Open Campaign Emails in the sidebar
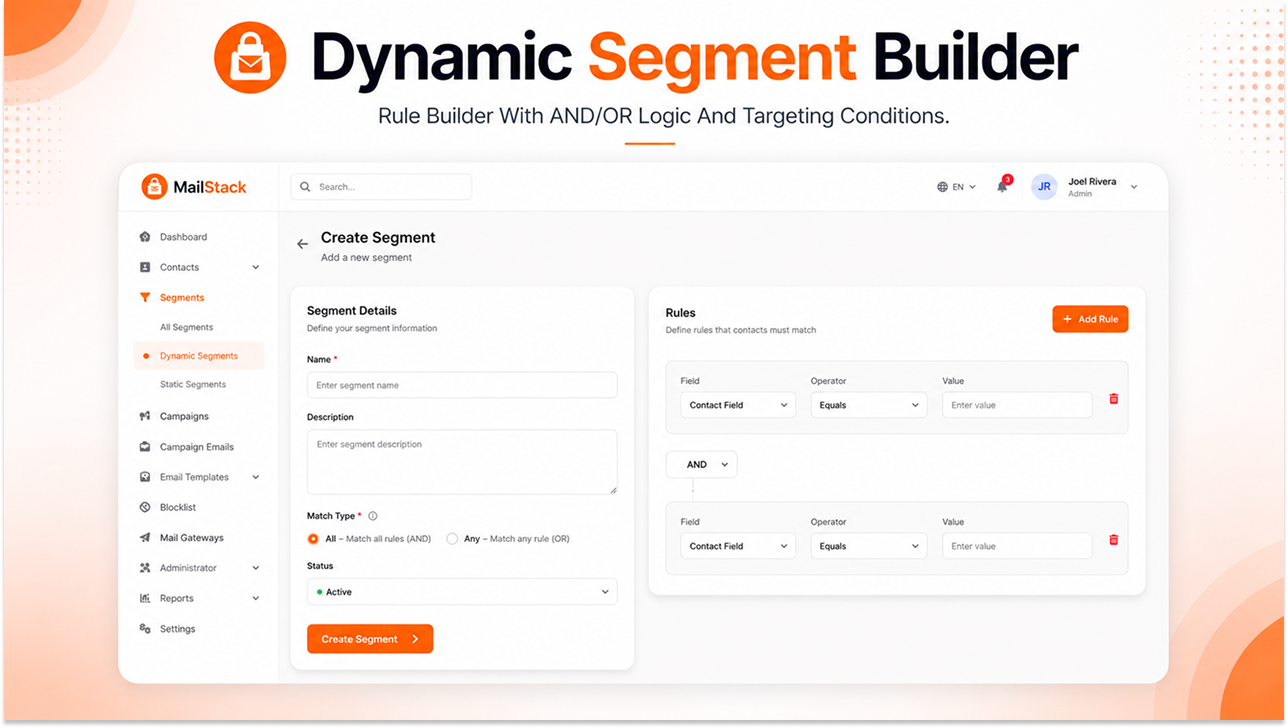 point(197,447)
